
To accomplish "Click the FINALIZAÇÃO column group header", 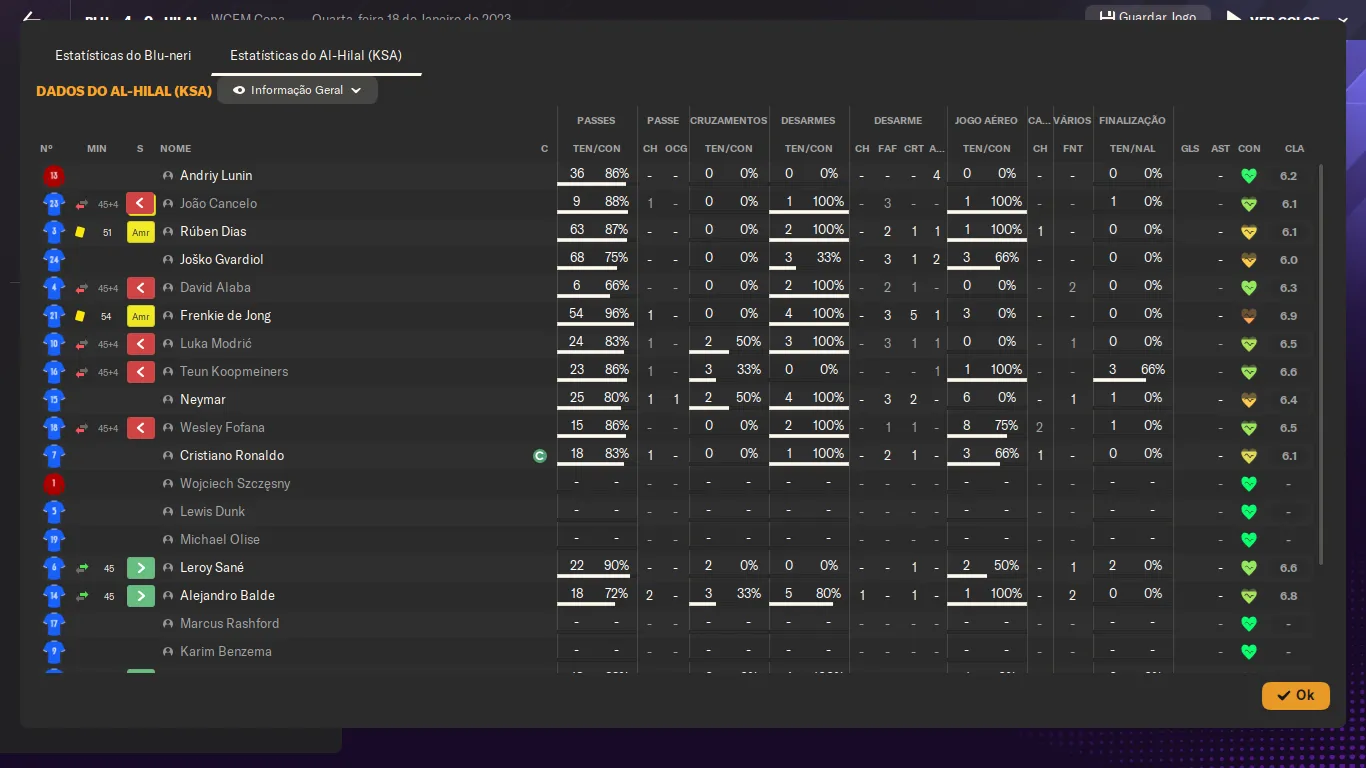I will [x=1132, y=121].
